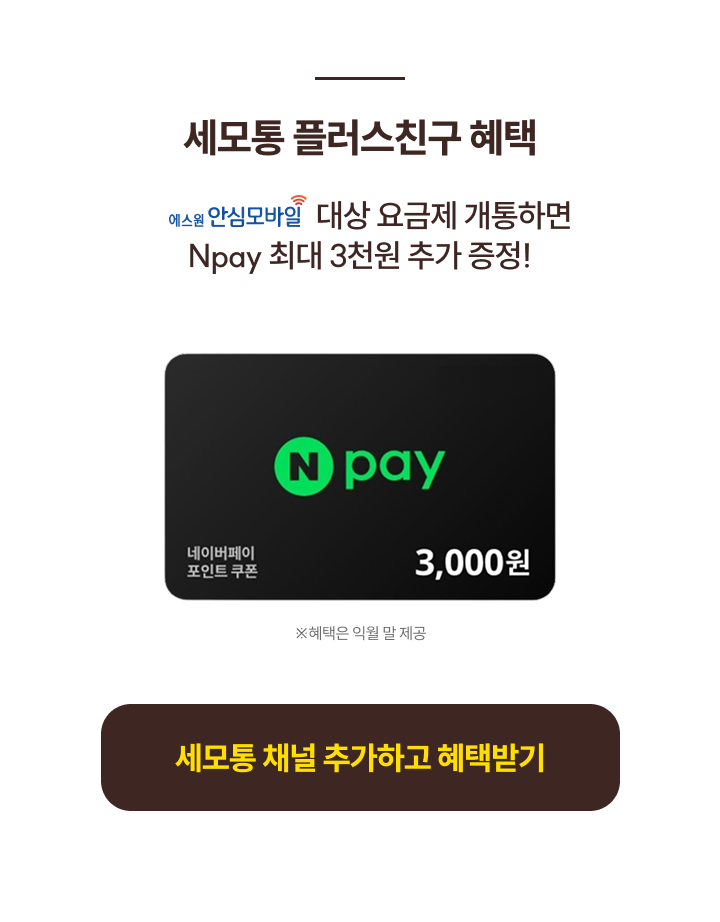Click the 3,000원 amount on the card

click(x=472, y=563)
